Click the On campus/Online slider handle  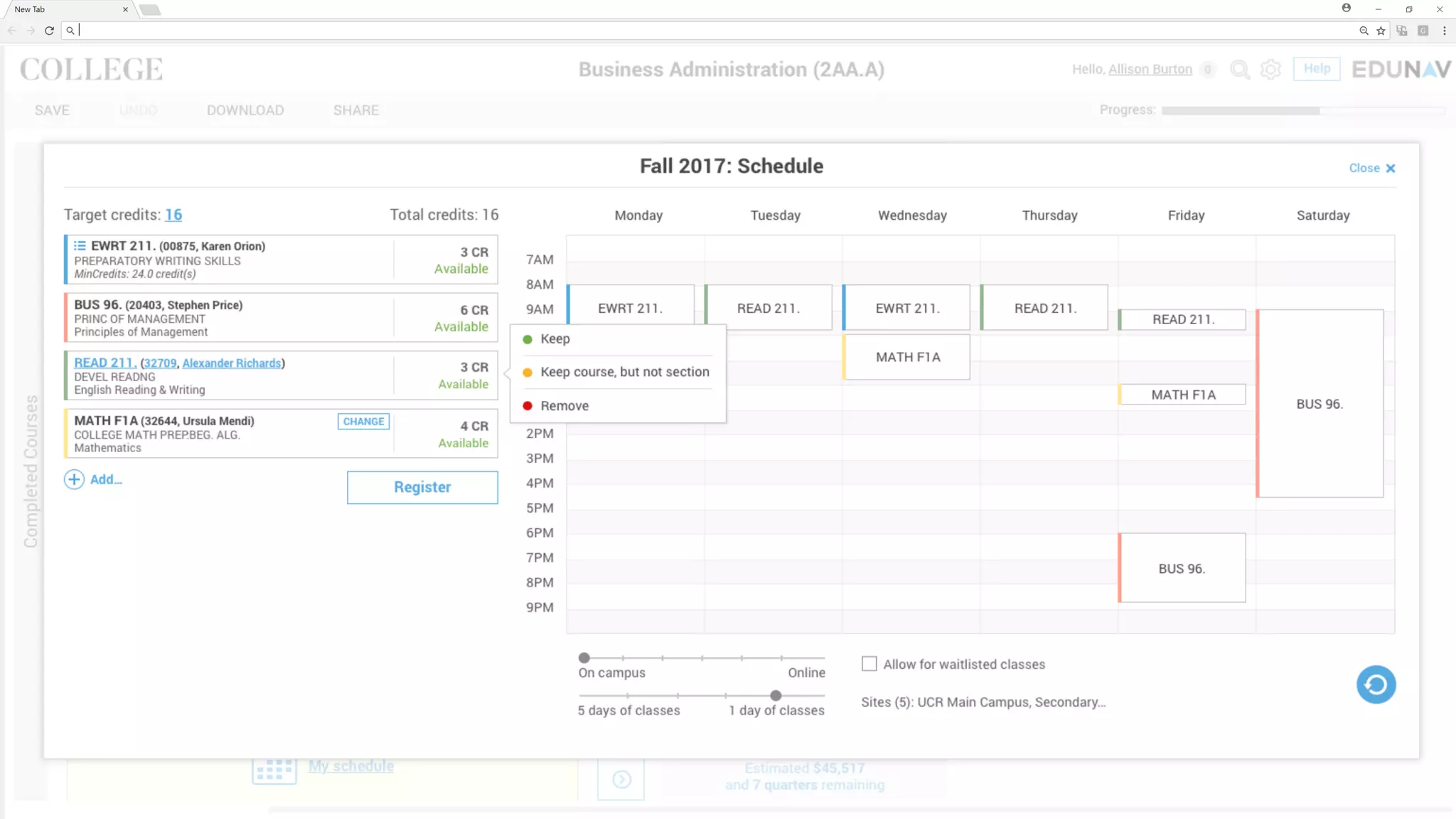pyautogui.click(x=584, y=658)
